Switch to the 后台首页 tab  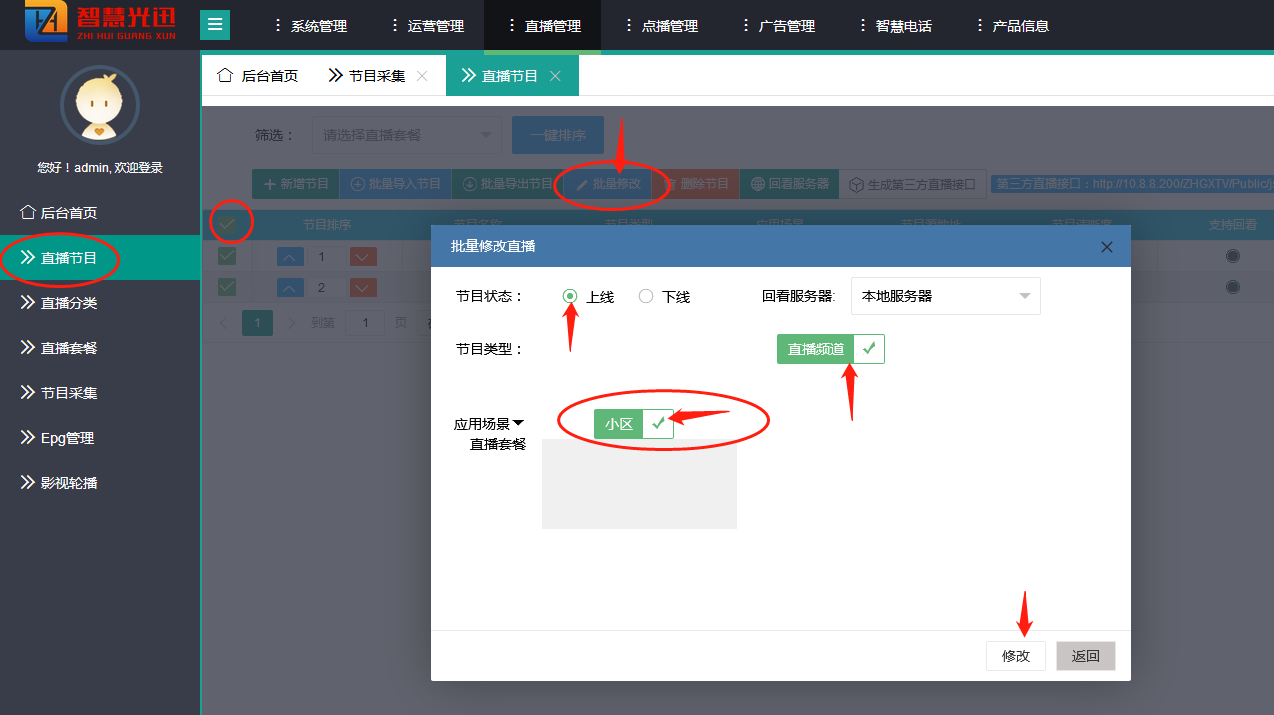258,75
